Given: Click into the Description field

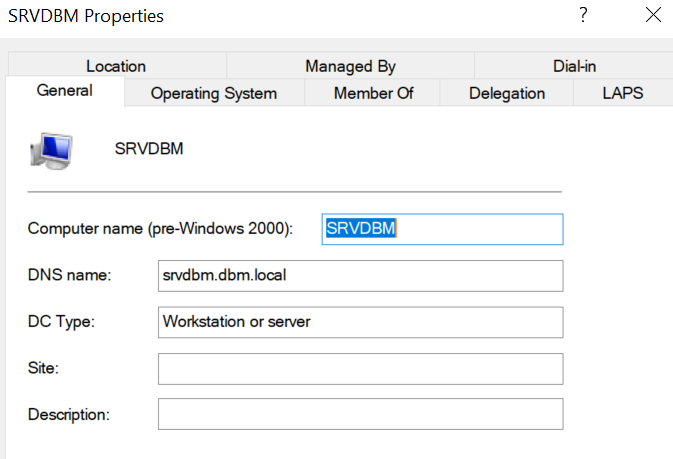Looking at the screenshot, I should coord(361,414).
